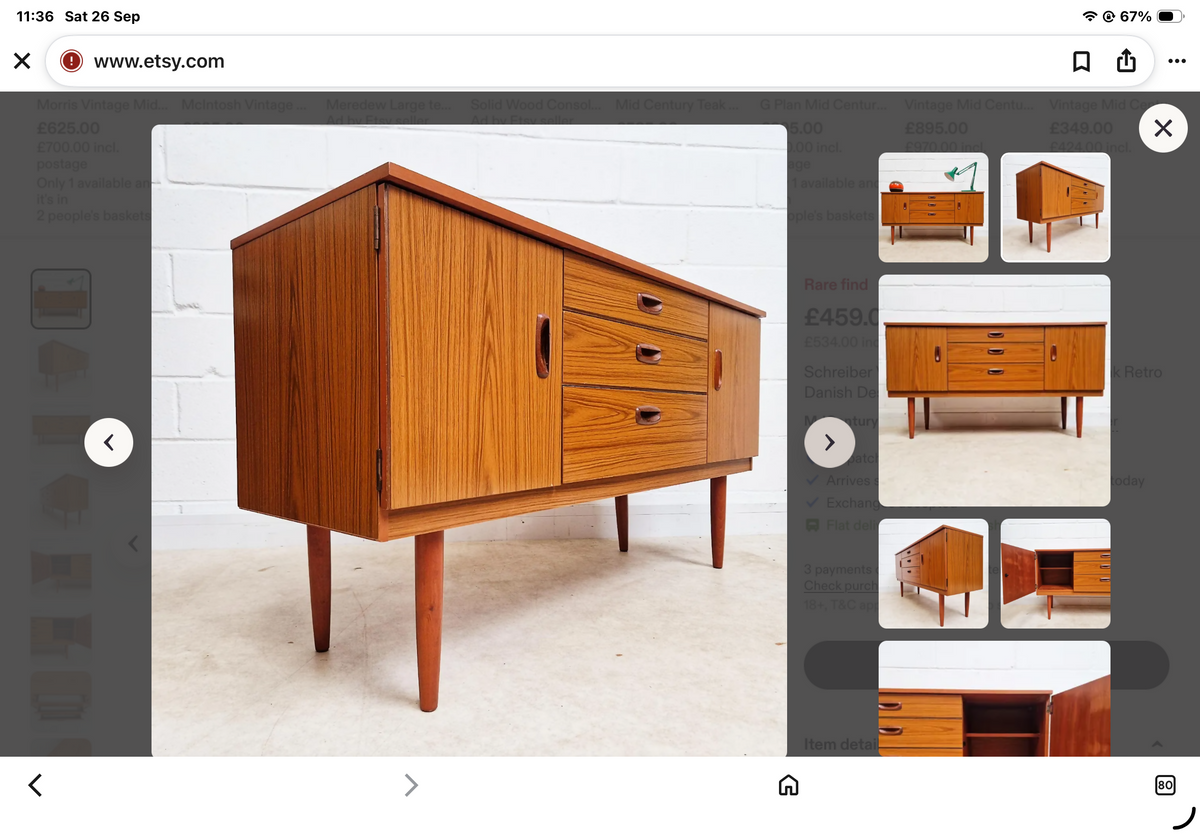Image resolution: width=1200 pixels, height=834 pixels.
Task: Tap the Wi-Fi status icon
Action: (x=1089, y=17)
